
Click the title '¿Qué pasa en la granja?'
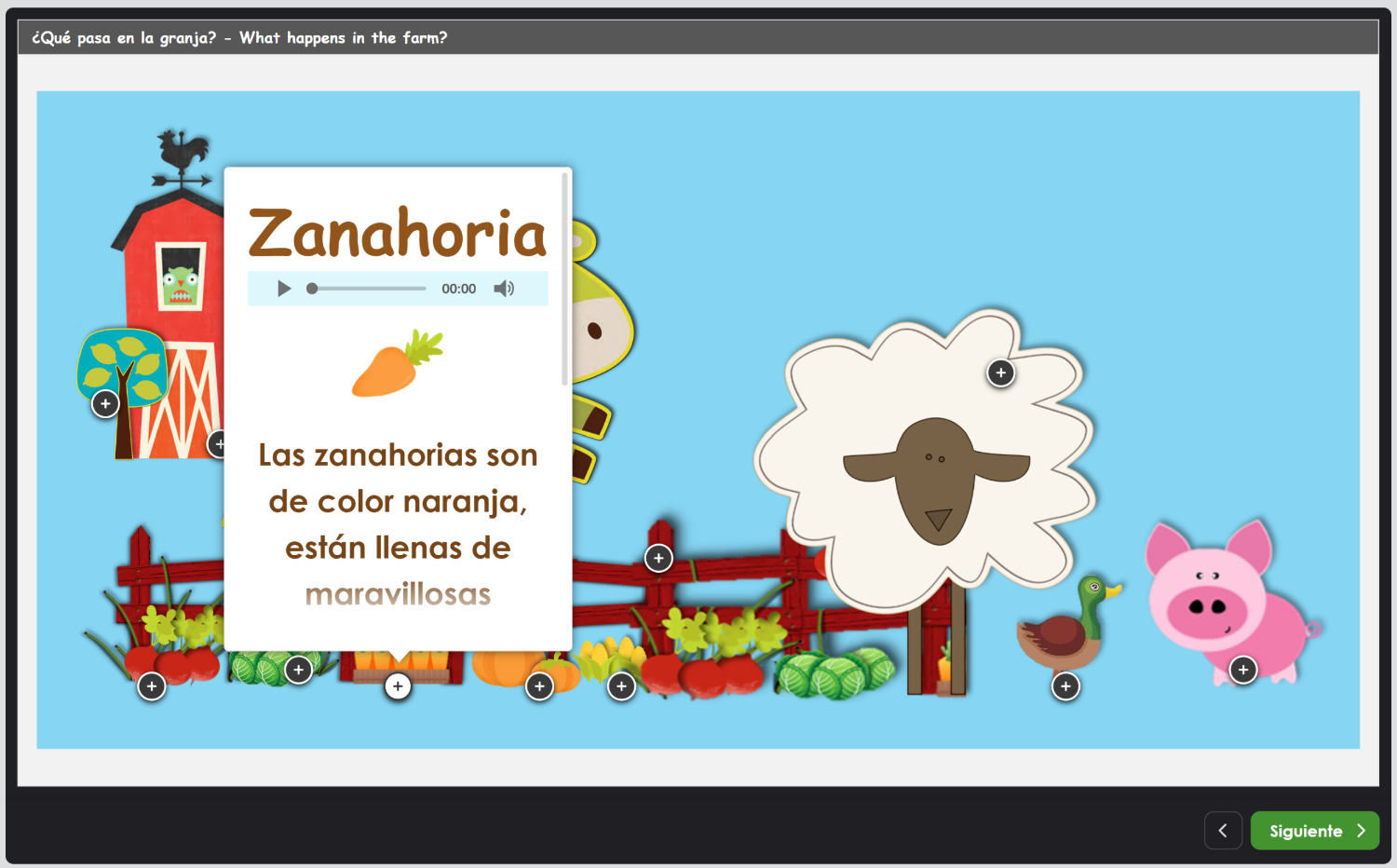124,38
